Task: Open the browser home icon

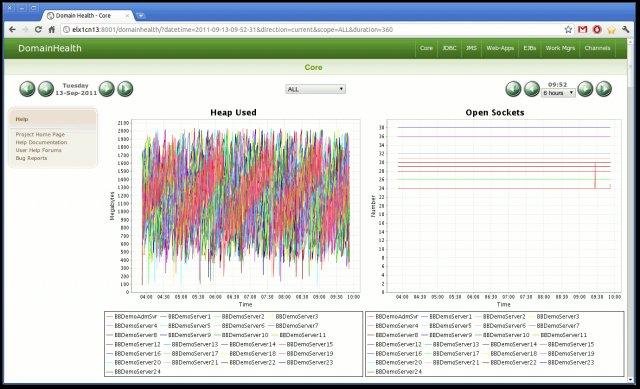Action: click(51, 29)
